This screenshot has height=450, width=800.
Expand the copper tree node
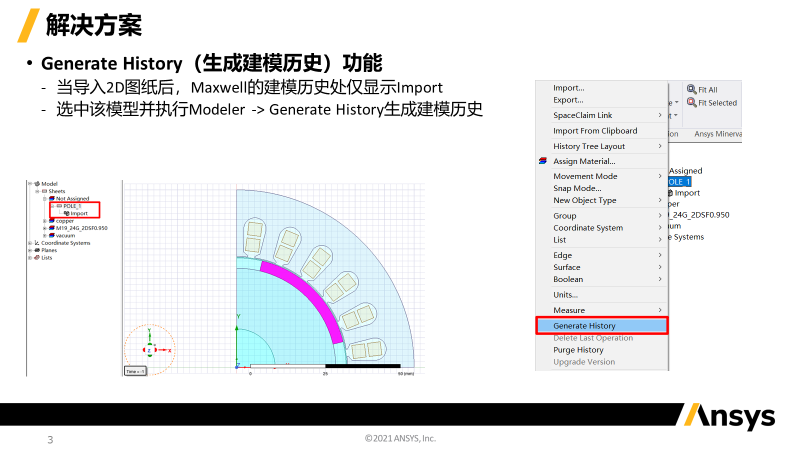click(45, 221)
